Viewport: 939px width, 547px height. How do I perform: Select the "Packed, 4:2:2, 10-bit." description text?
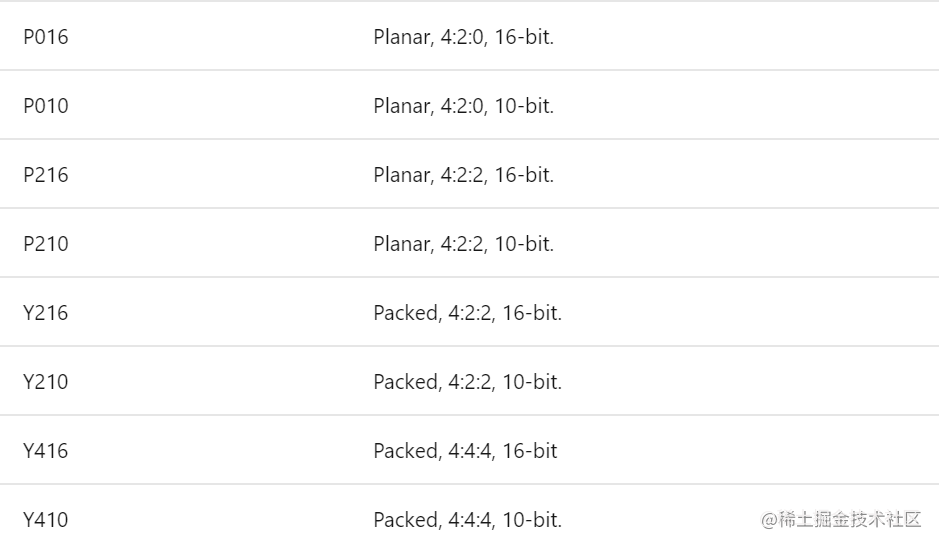468,382
